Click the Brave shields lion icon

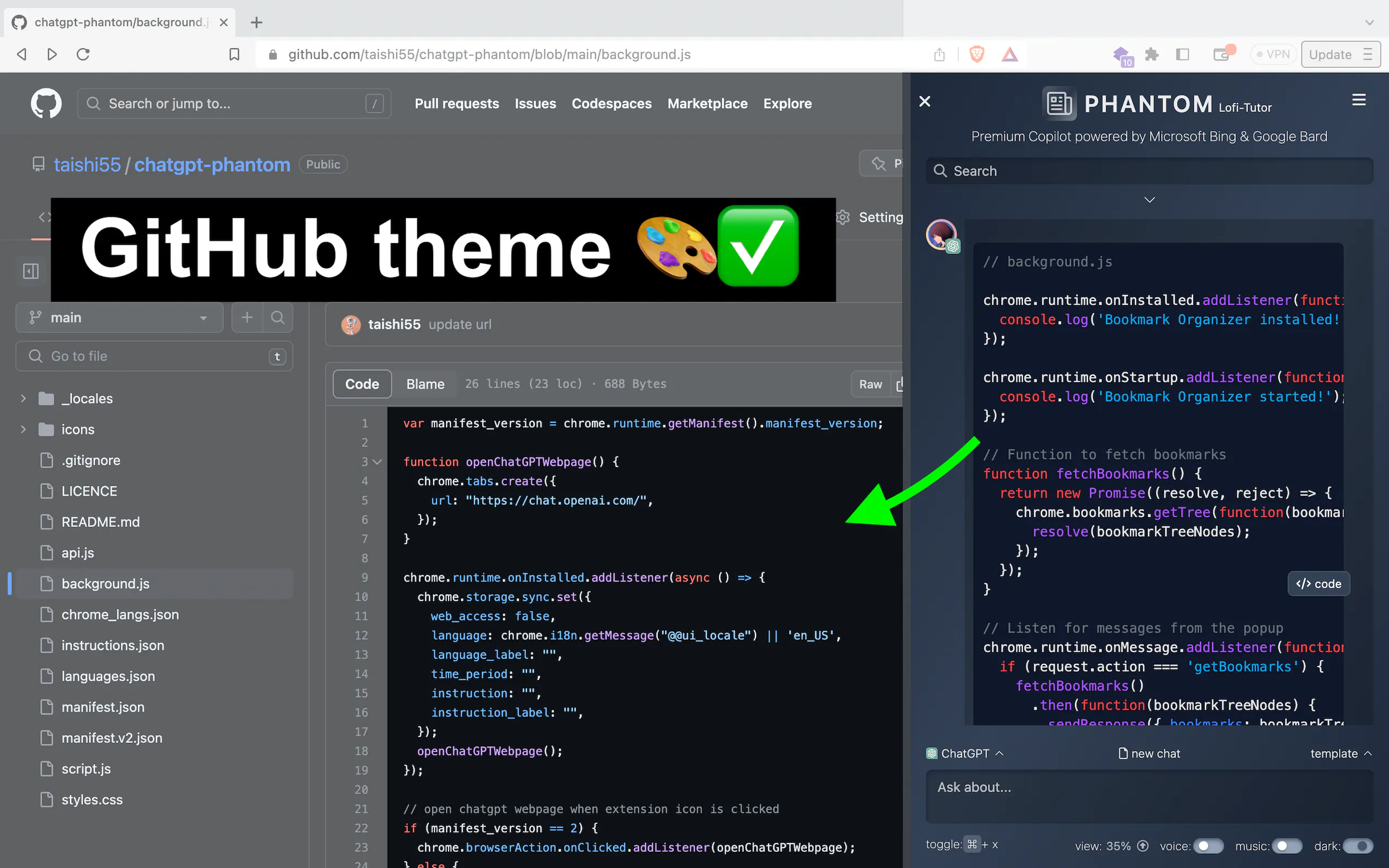click(x=977, y=55)
